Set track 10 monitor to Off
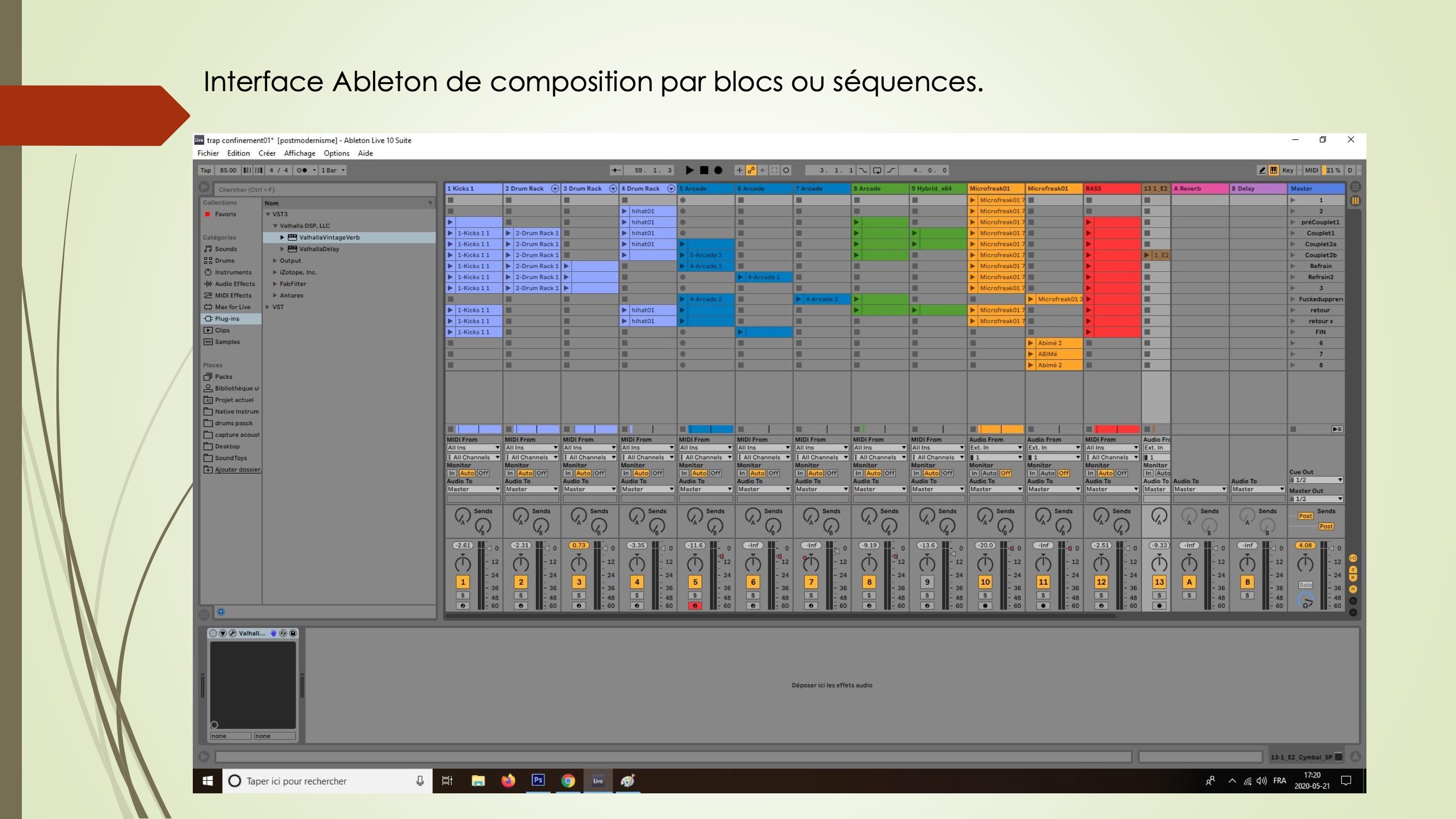Viewport: 1456px width, 819px height. click(1005, 473)
